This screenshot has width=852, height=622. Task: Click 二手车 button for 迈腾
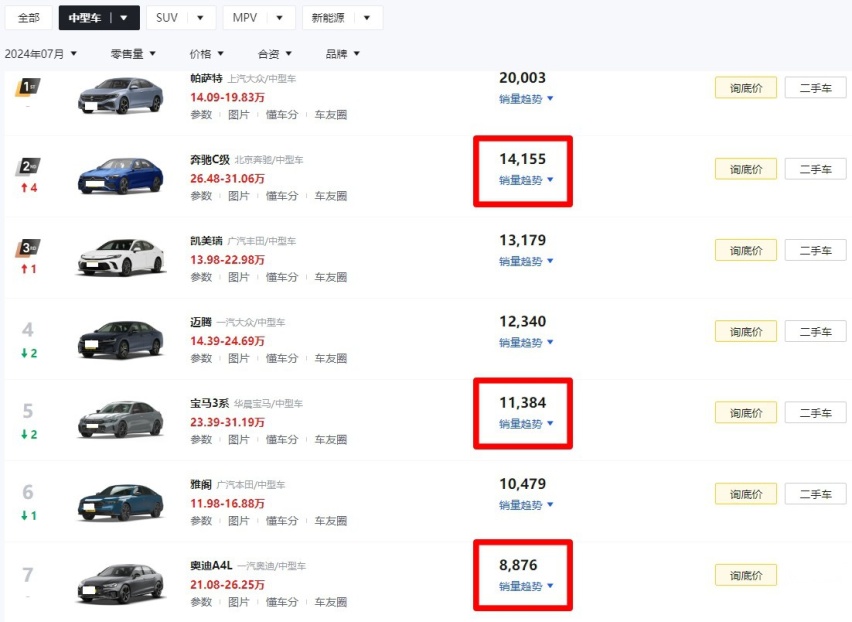(815, 331)
